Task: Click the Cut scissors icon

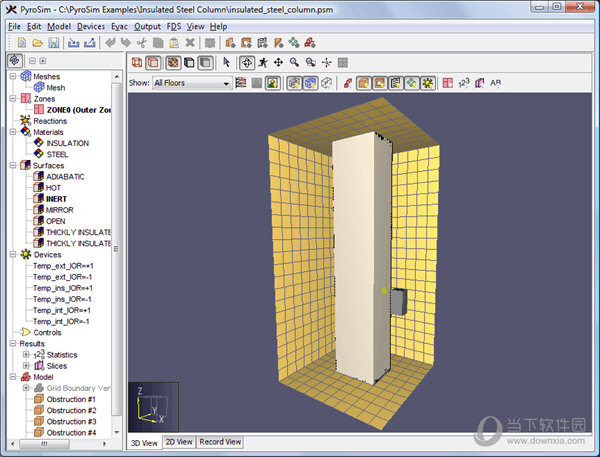Action: tap(142, 42)
